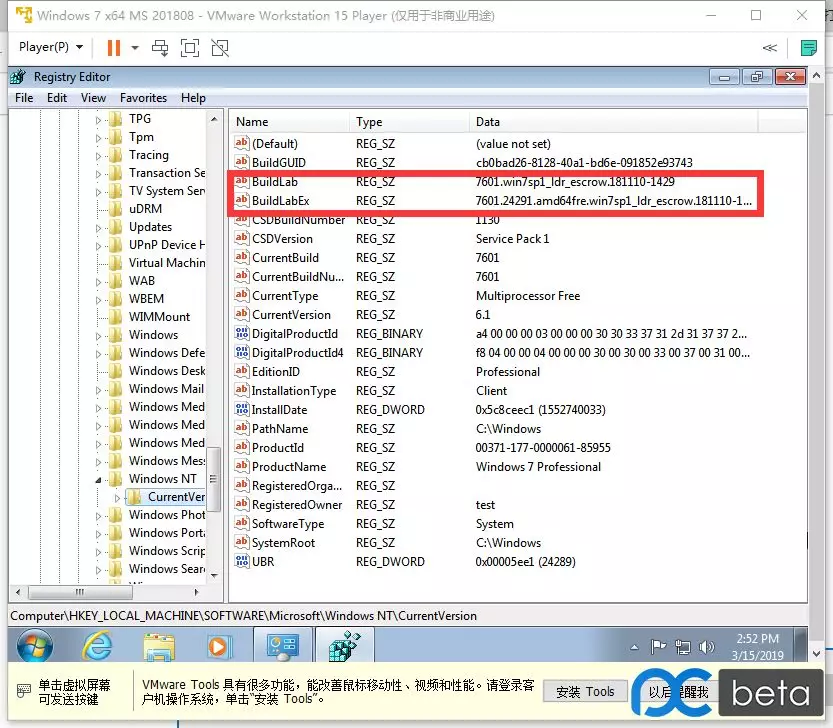Open the Player(P) menu
This screenshot has height=728, width=833.
point(51,47)
